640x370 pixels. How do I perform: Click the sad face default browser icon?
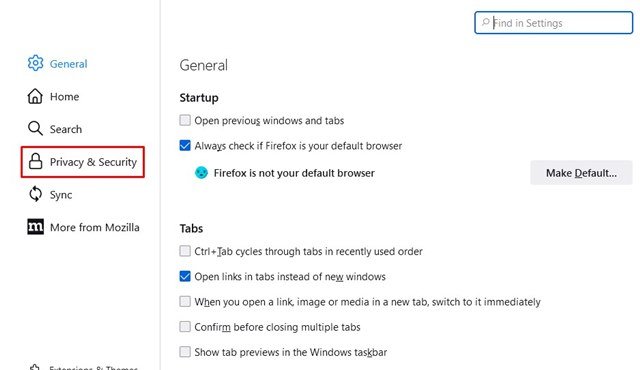(201, 173)
